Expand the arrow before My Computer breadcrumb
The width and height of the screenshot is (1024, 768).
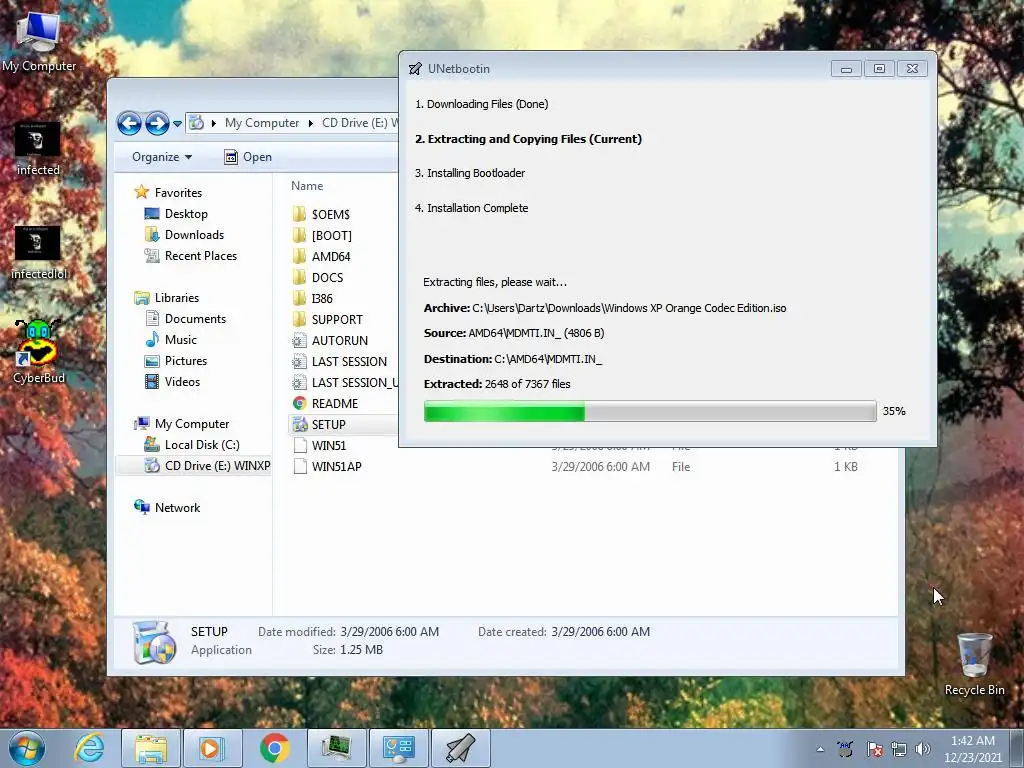214,123
